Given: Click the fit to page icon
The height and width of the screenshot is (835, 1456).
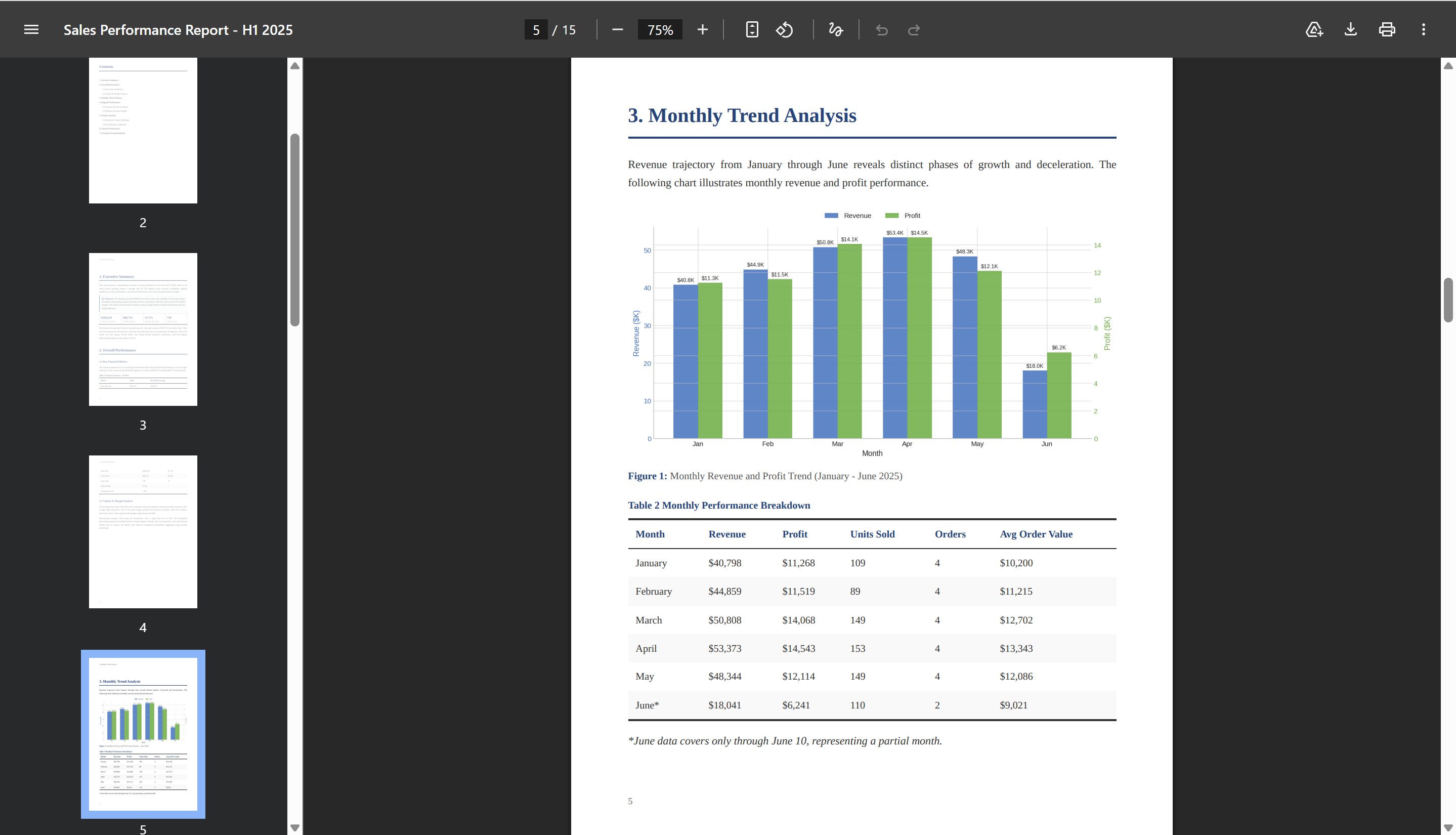Looking at the screenshot, I should click(x=752, y=30).
